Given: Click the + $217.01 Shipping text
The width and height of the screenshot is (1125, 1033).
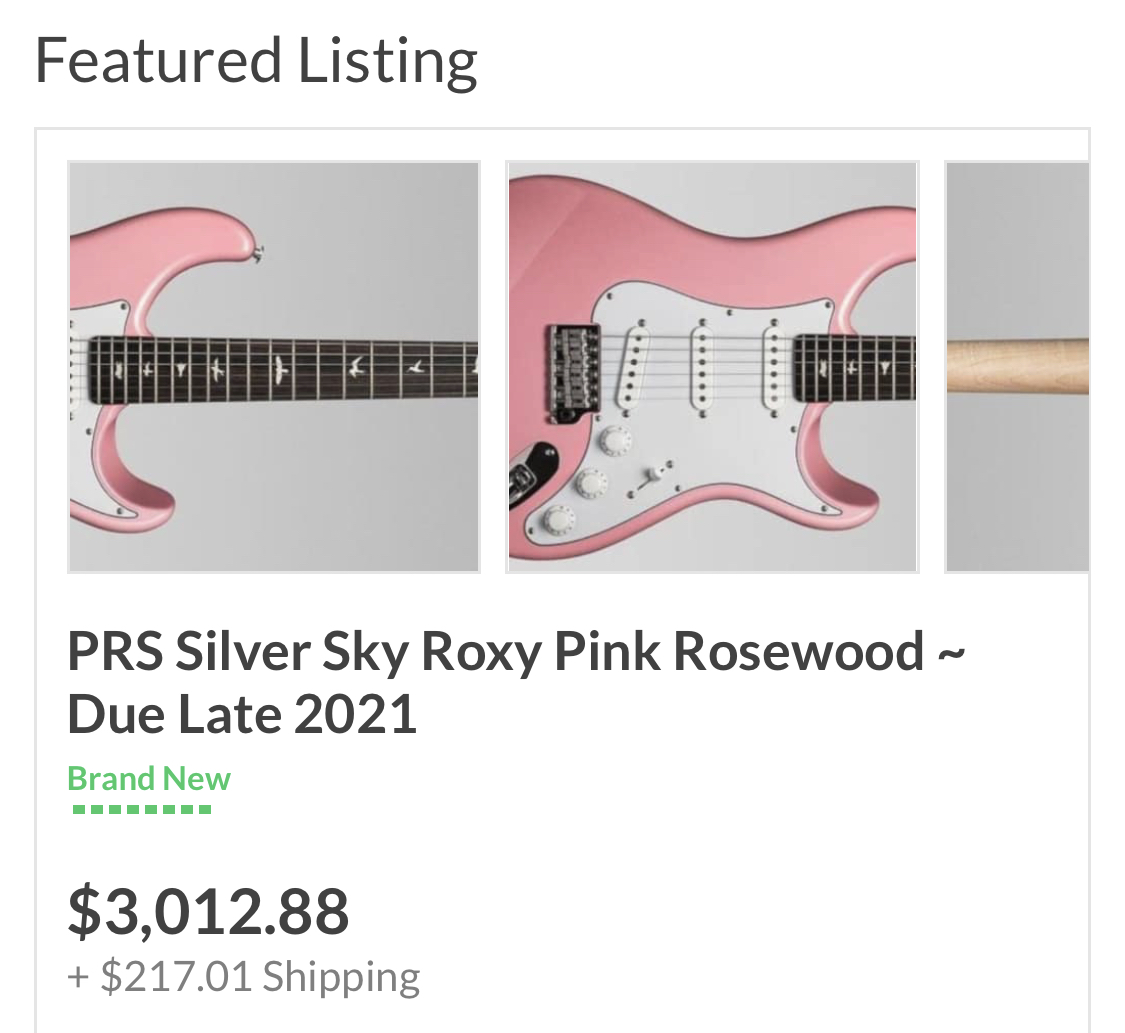Looking at the screenshot, I should (x=243, y=976).
